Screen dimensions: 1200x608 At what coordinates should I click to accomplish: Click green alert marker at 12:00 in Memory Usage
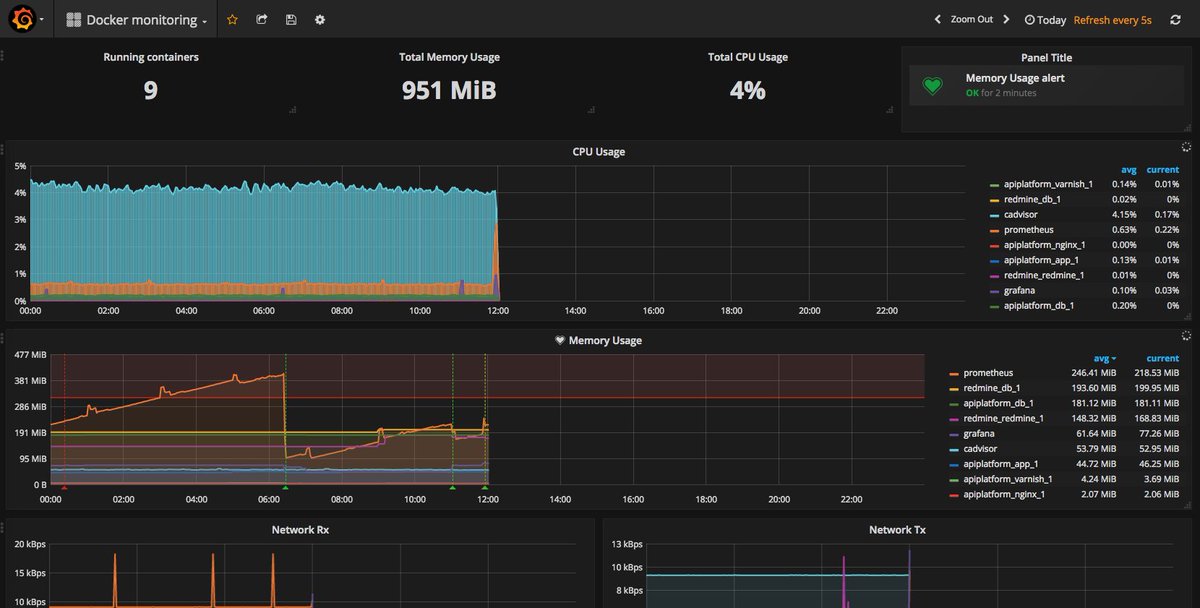[x=485, y=488]
